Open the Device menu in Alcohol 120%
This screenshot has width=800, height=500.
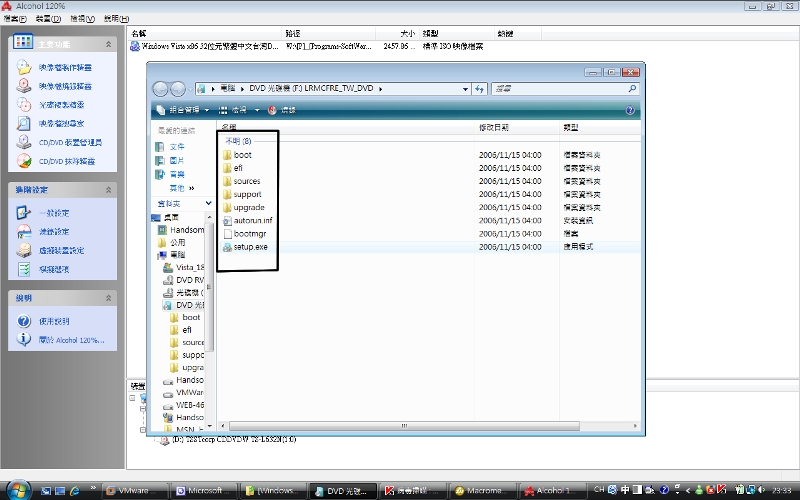[48, 19]
